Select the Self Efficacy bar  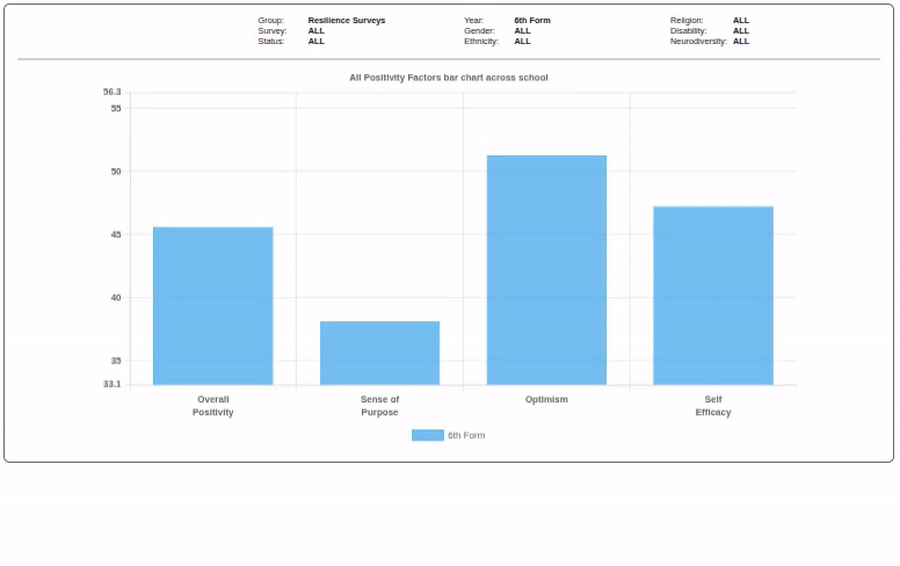click(713, 296)
